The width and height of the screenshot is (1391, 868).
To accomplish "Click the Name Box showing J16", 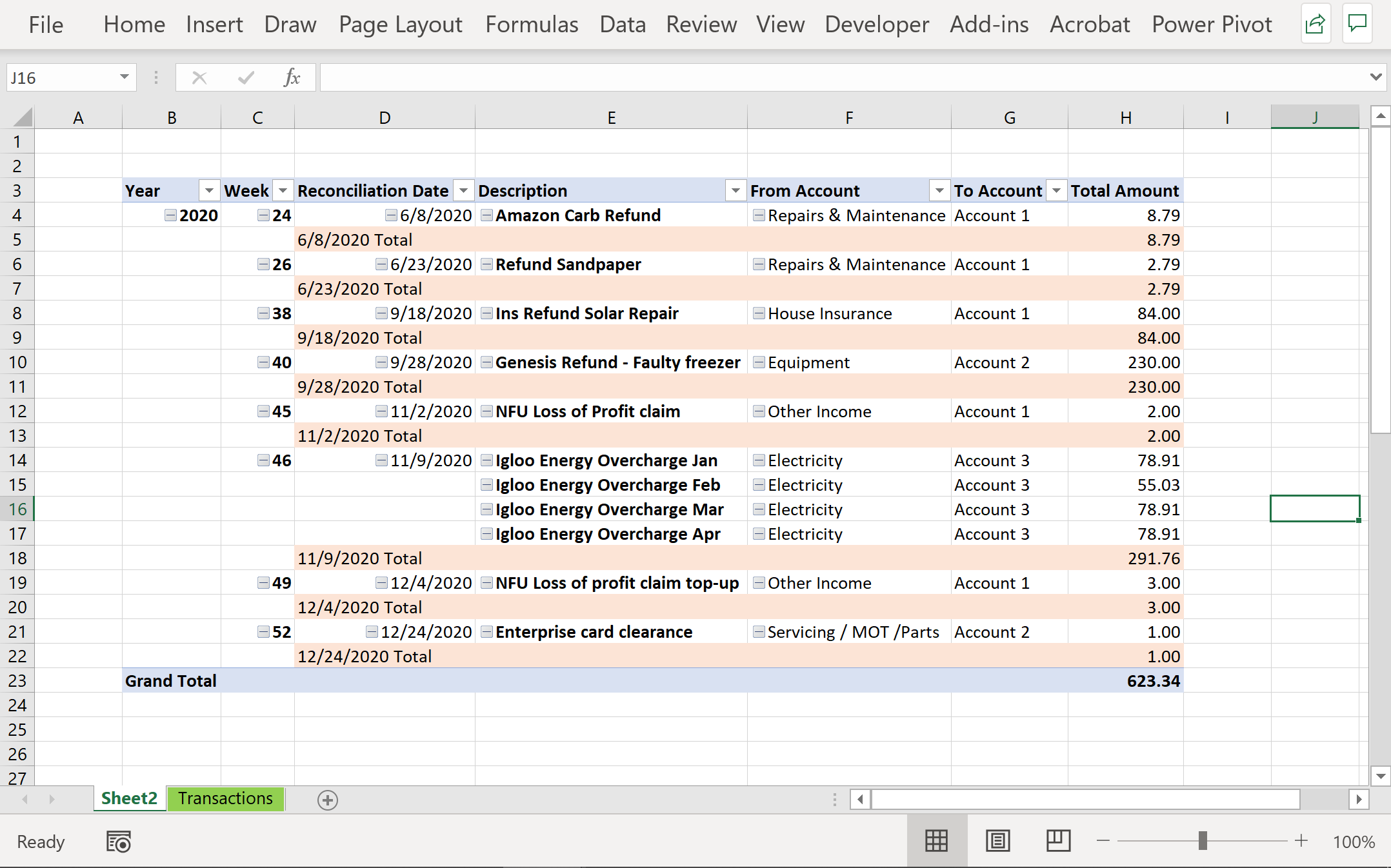I will [x=61, y=78].
